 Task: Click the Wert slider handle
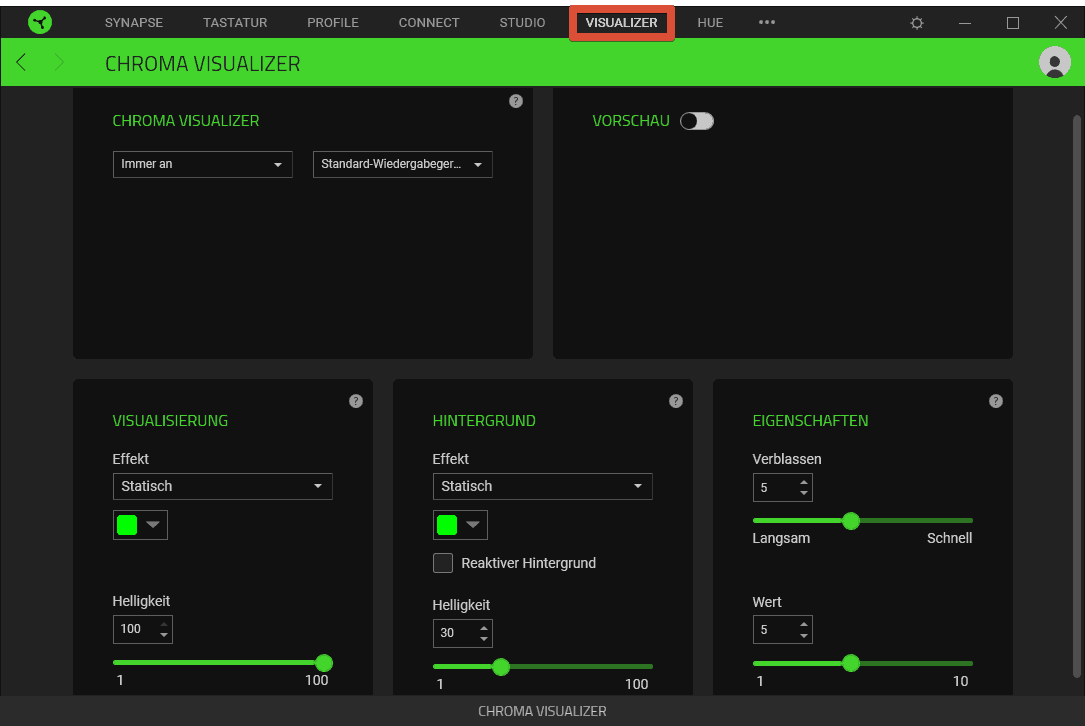(851, 663)
